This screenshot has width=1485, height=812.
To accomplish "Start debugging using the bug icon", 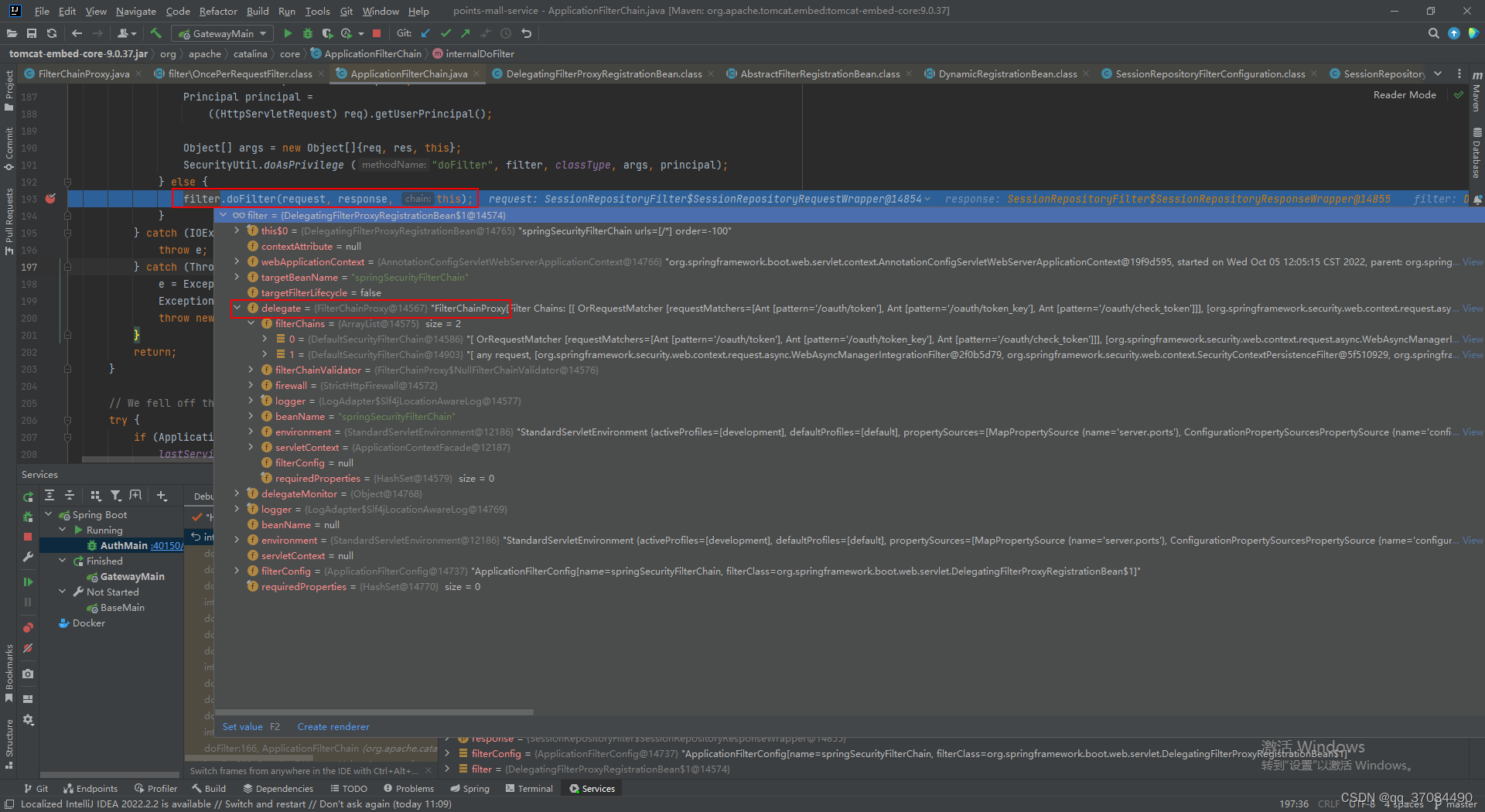I will (307, 33).
